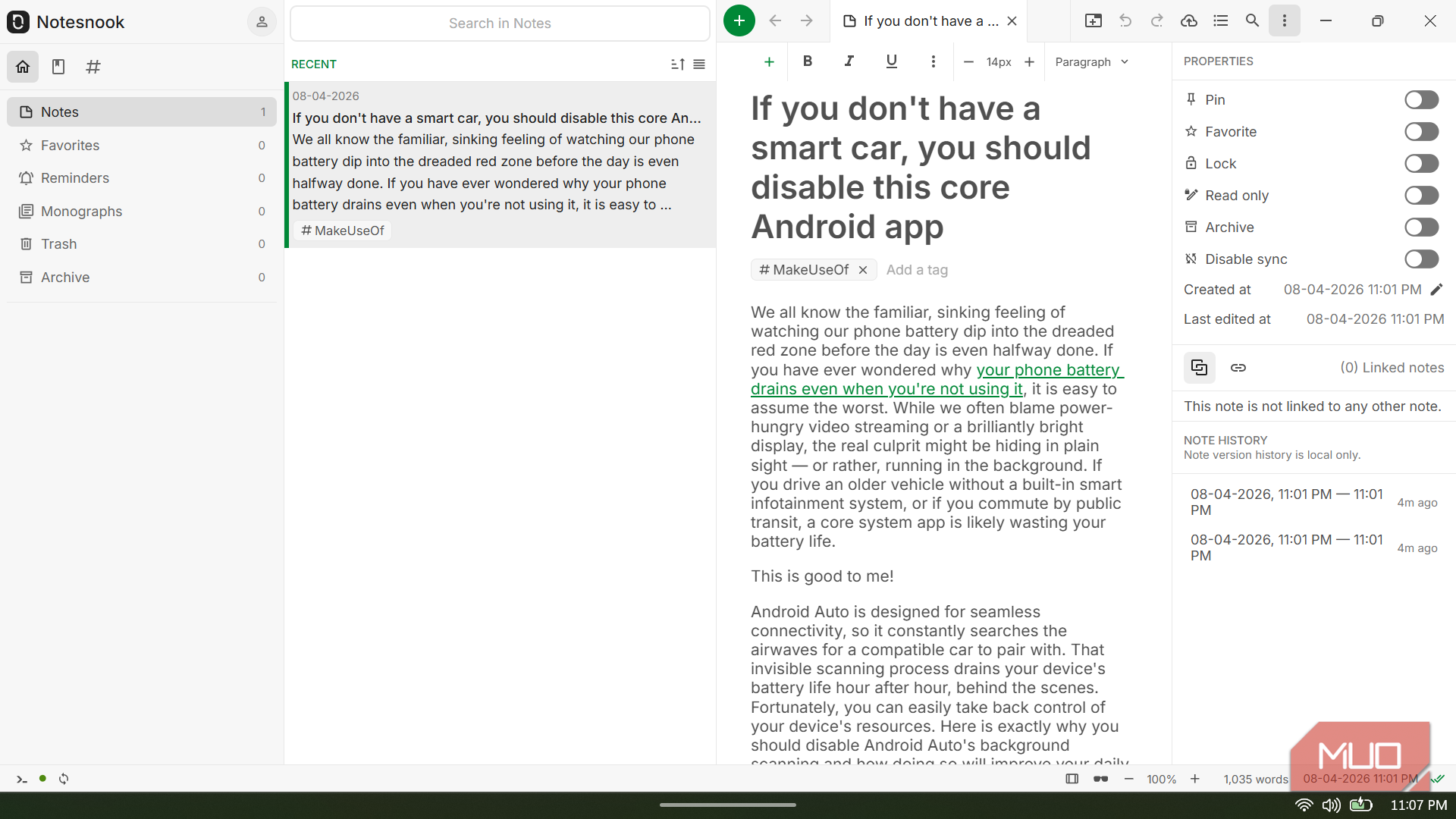Open table of contents icon
This screenshot has height=819, width=1456.
1221,21
